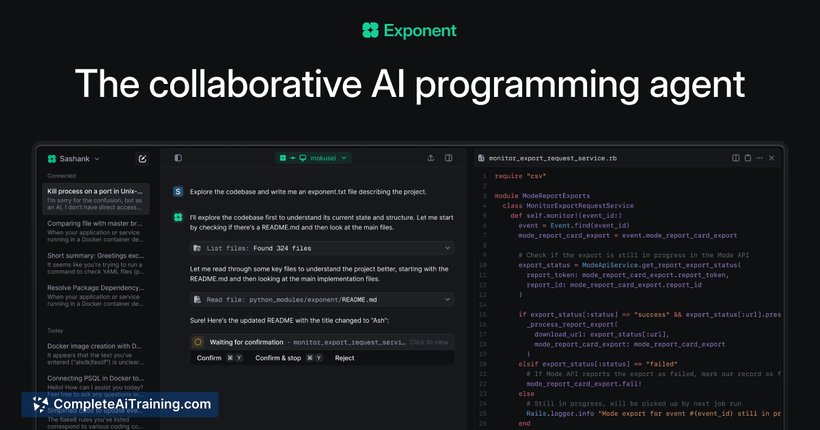Close the monitor_export_request_service.rb file panel
The height and width of the screenshot is (430, 820).
tap(771, 158)
